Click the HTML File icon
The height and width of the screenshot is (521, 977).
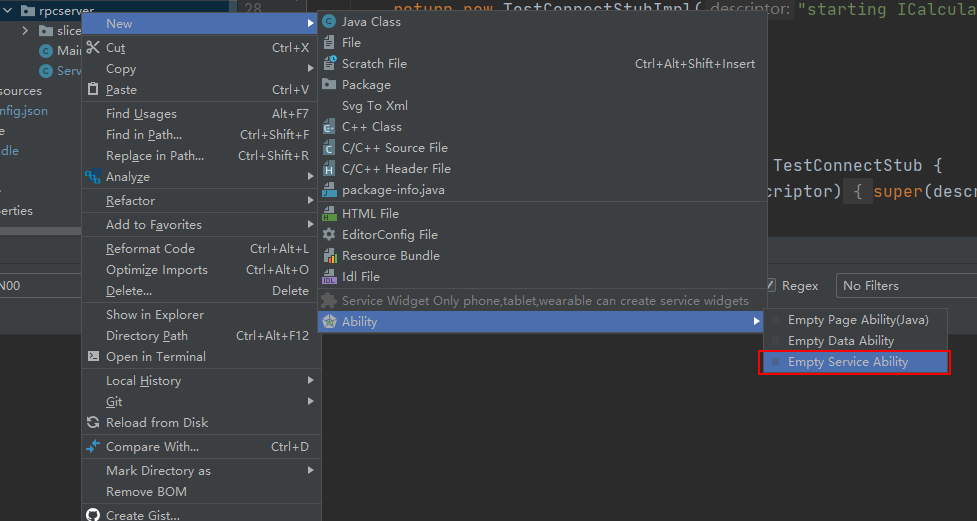pos(329,214)
